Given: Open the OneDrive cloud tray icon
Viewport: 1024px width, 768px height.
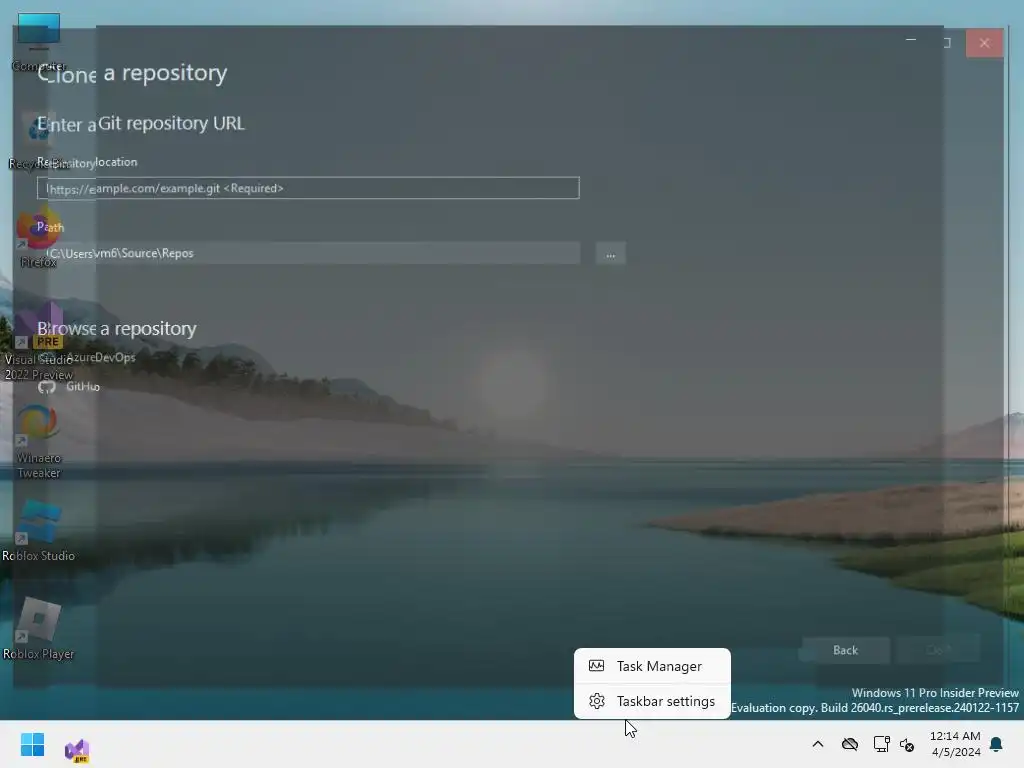Looking at the screenshot, I should coord(849,744).
